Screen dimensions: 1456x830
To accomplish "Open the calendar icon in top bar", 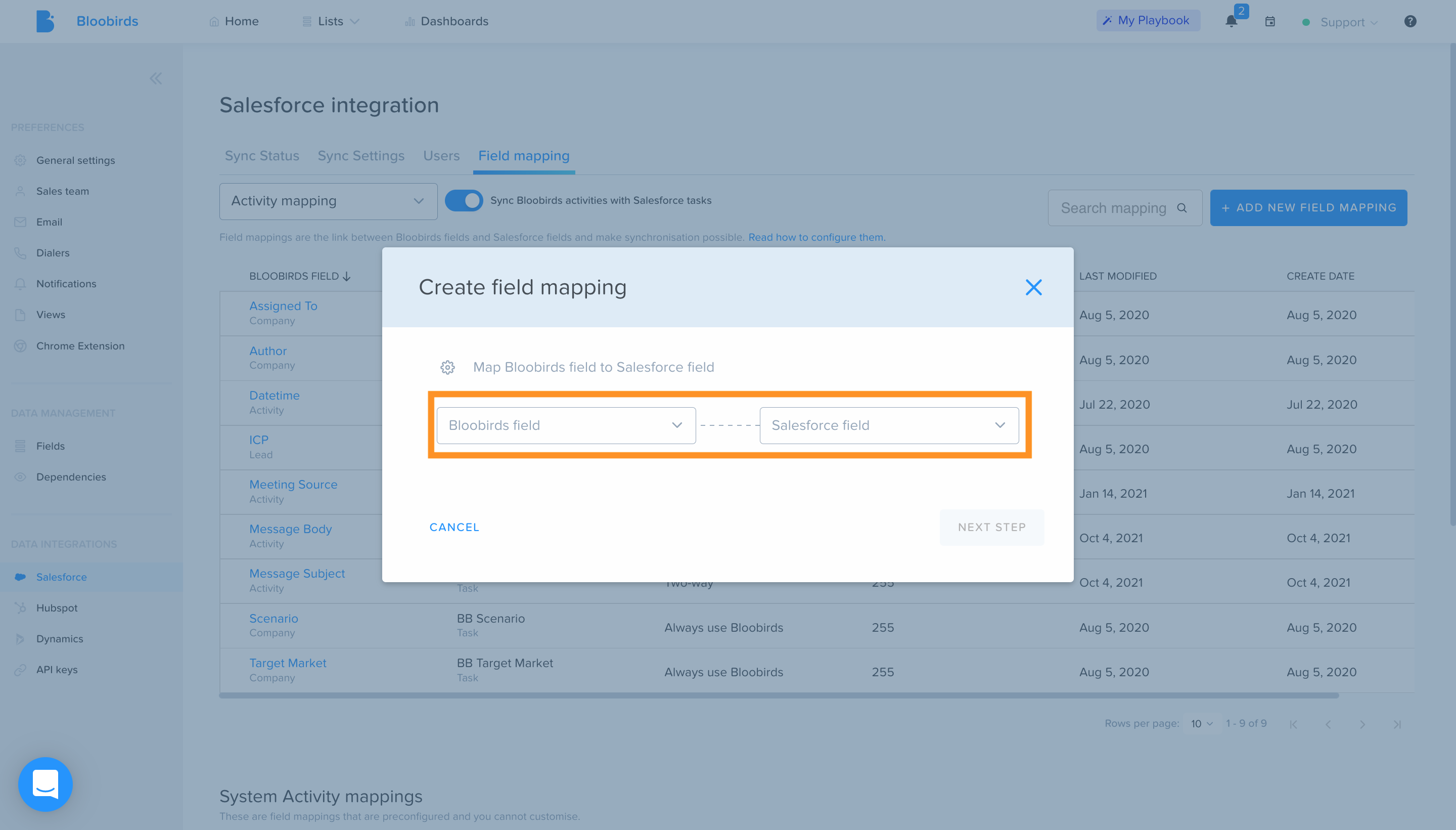I will (1270, 22).
